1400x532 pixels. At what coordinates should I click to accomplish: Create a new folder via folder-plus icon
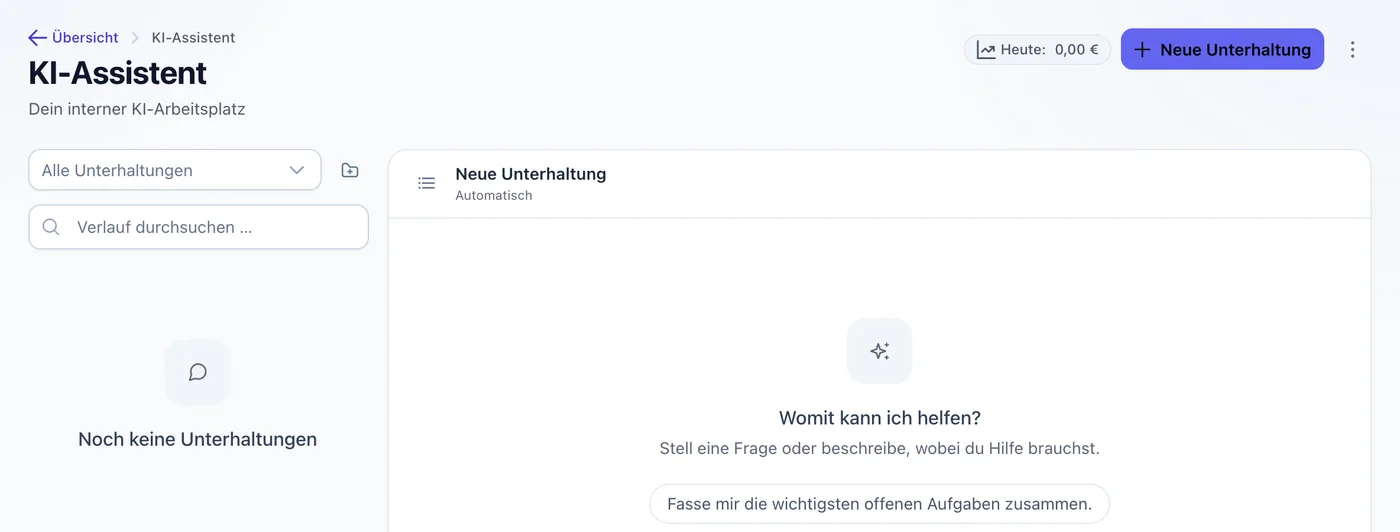[x=350, y=170]
